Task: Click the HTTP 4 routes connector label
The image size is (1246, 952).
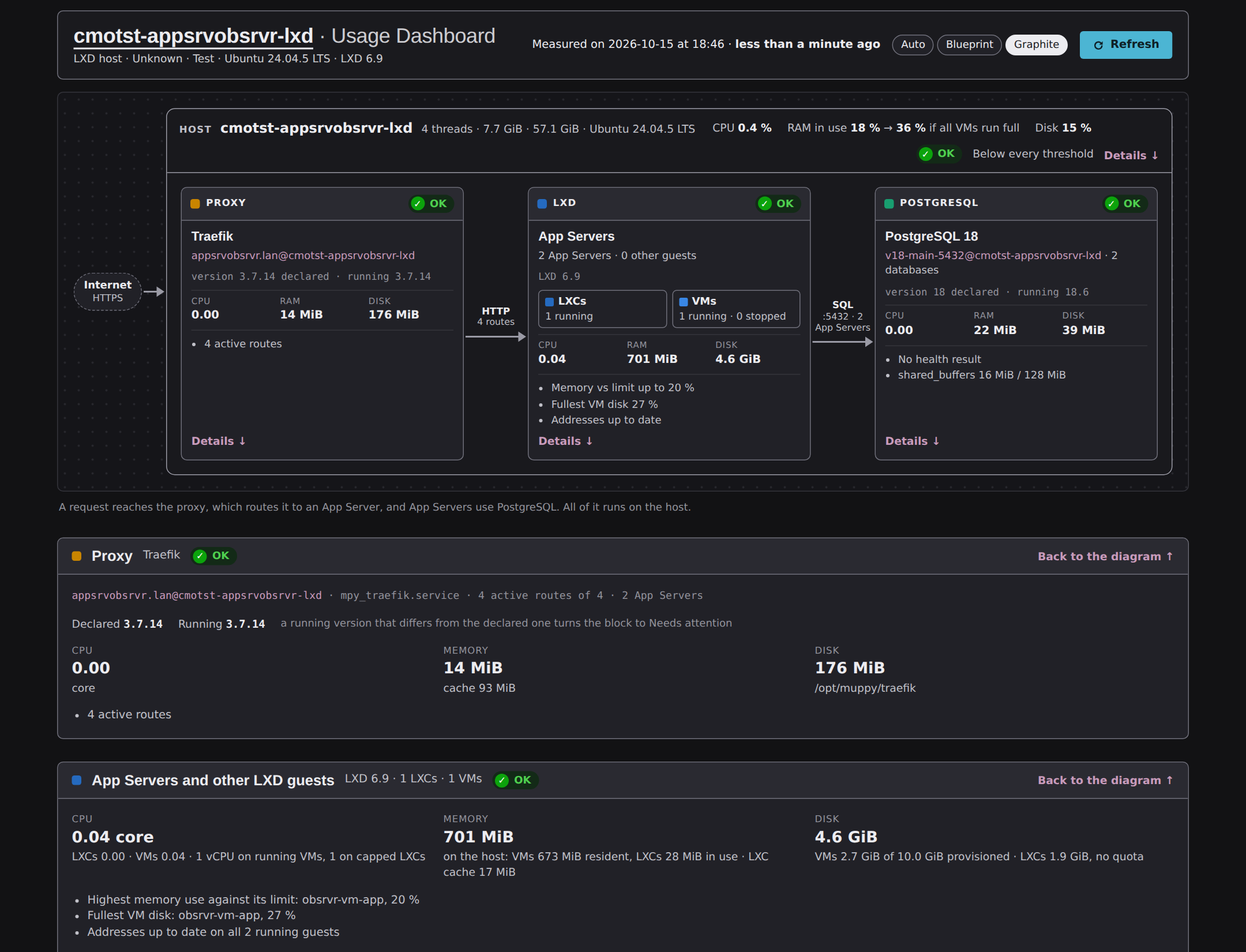Action: click(496, 316)
